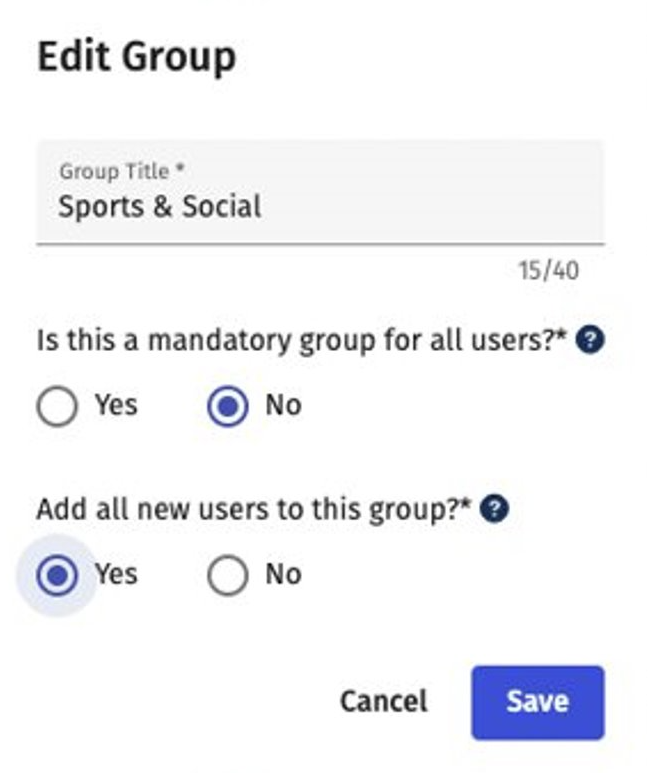Screen dimensions: 648x773
Task: Click the 'Yes' label under add new users question
Action: pyautogui.click(x=116, y=574)
